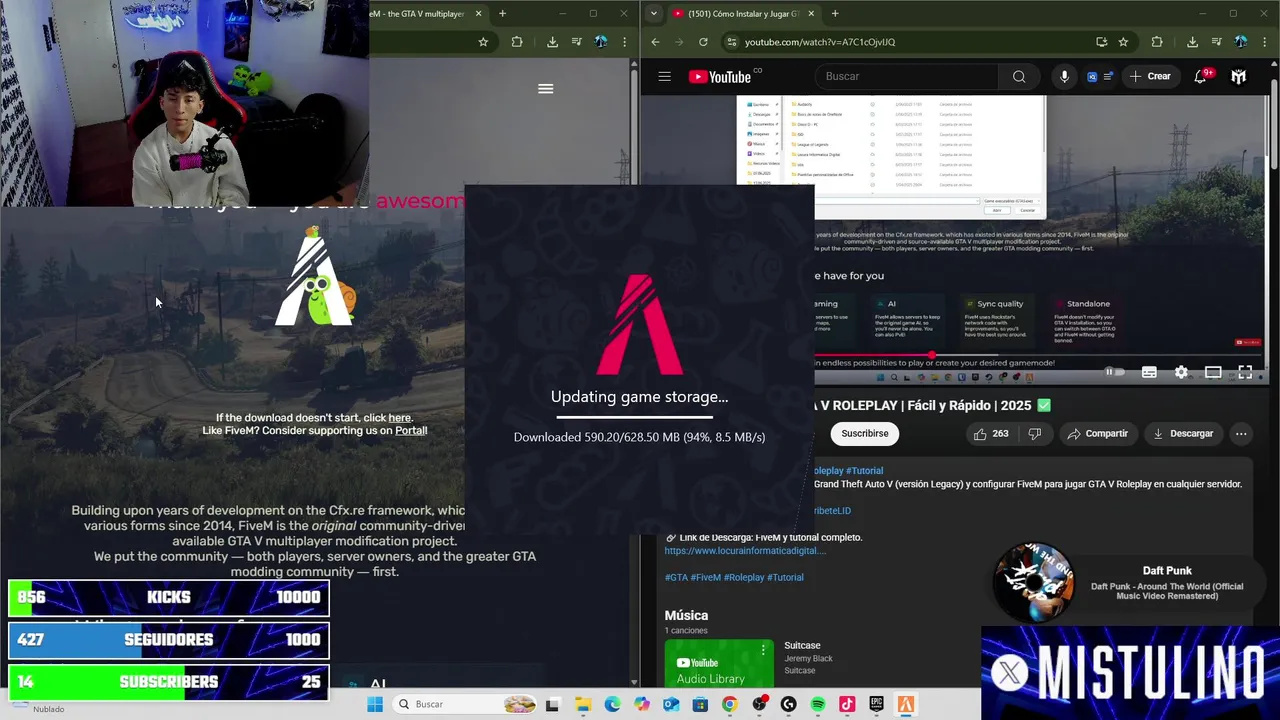Subscribe with the Suscribirse button
Viewport: 1280px width, 720px height.
point(864,433)
